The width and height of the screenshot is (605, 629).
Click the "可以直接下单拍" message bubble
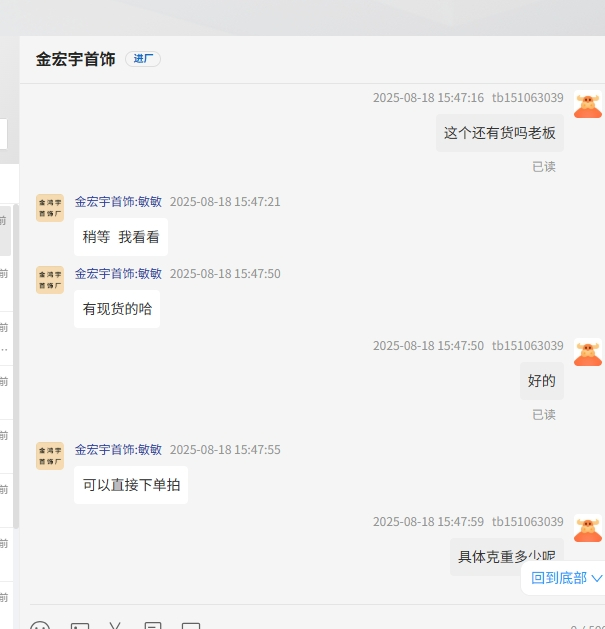click(131, 485)
